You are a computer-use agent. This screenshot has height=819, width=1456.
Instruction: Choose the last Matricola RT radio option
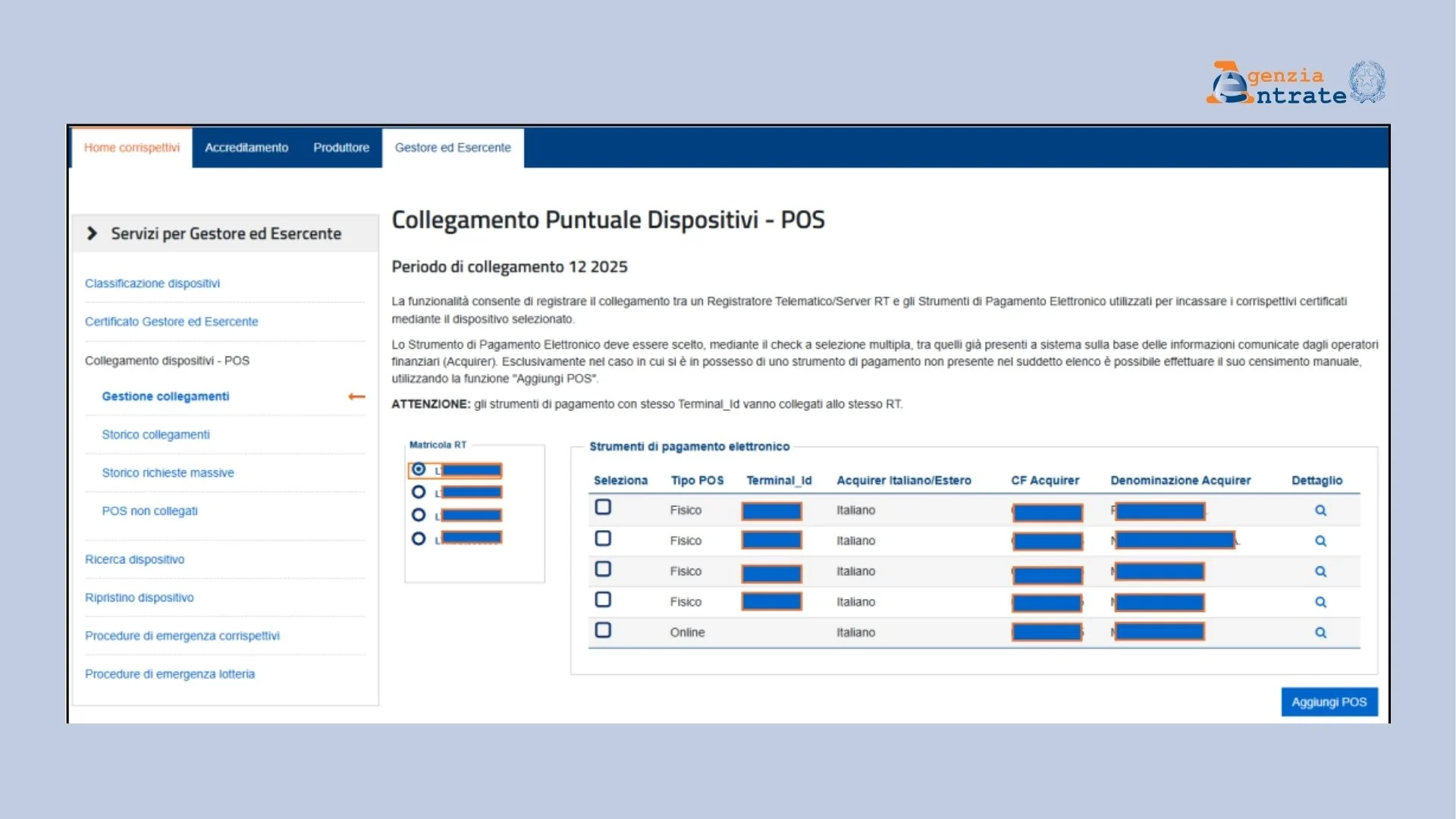[418, 538]
